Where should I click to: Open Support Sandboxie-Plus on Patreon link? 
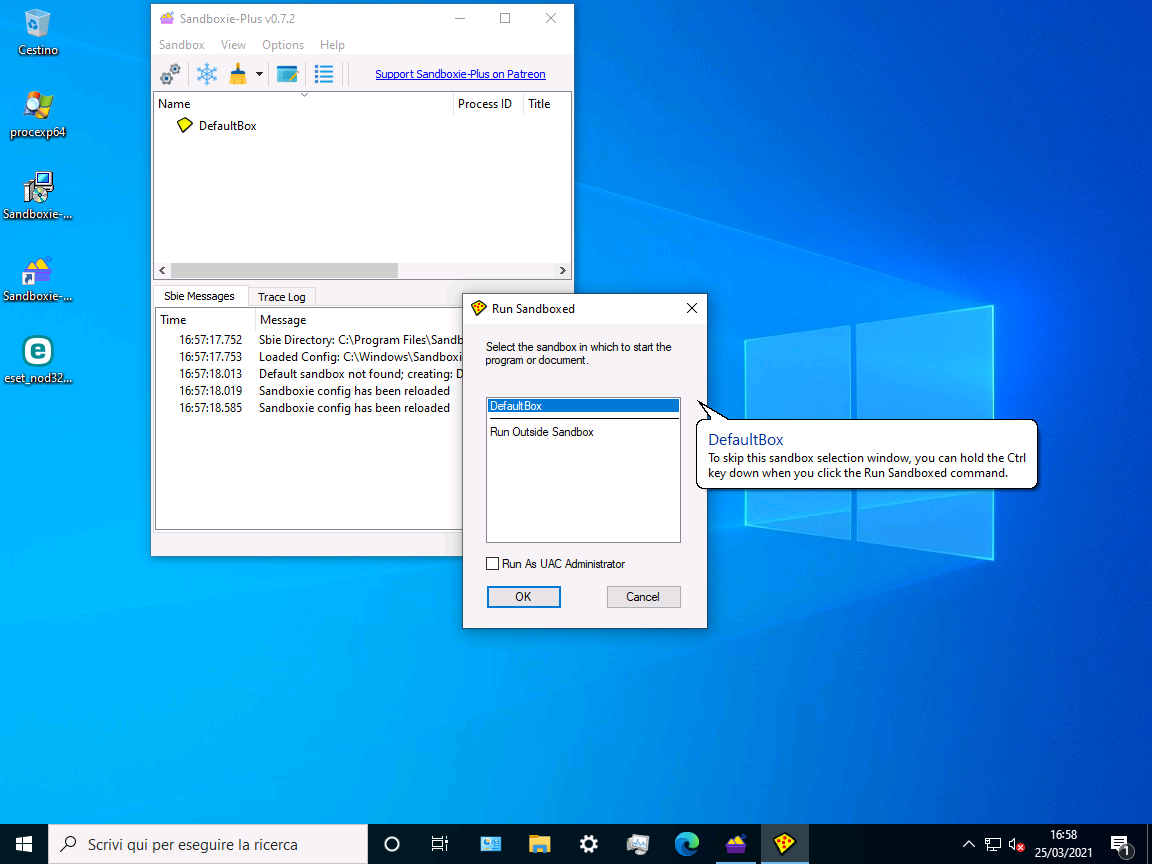(x=460, y=74)
